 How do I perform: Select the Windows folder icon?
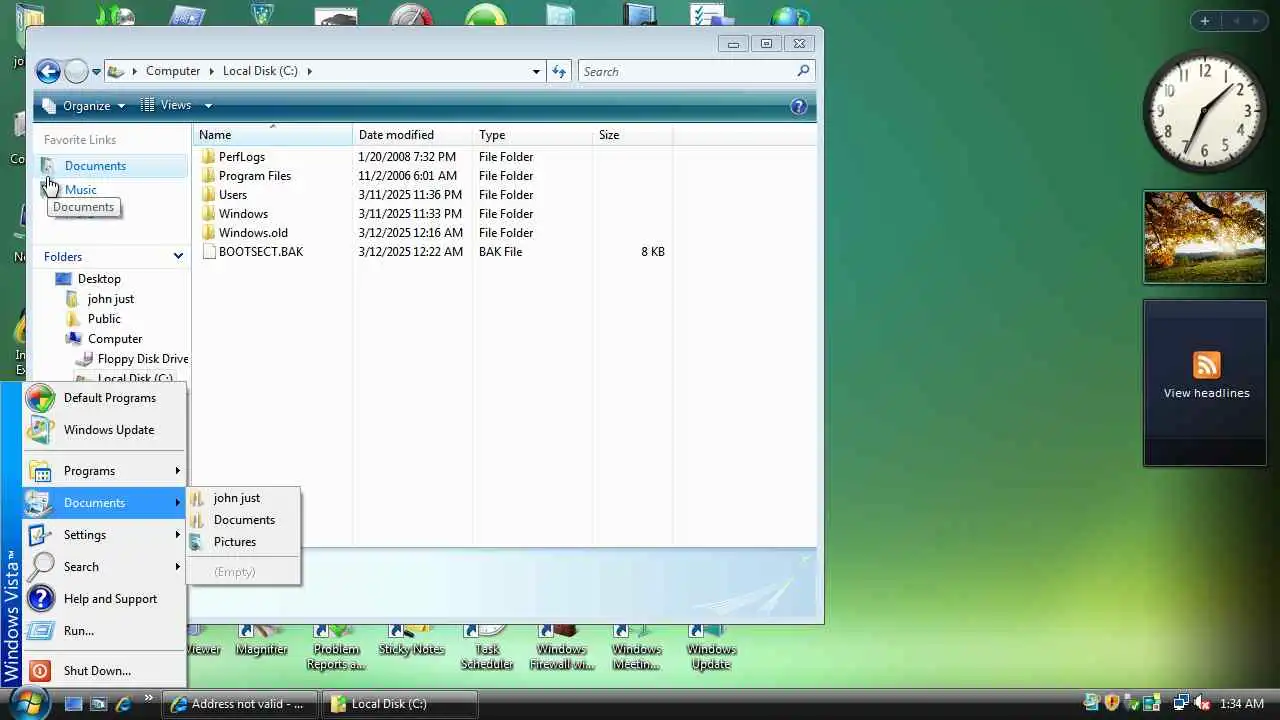click(208, 214)
